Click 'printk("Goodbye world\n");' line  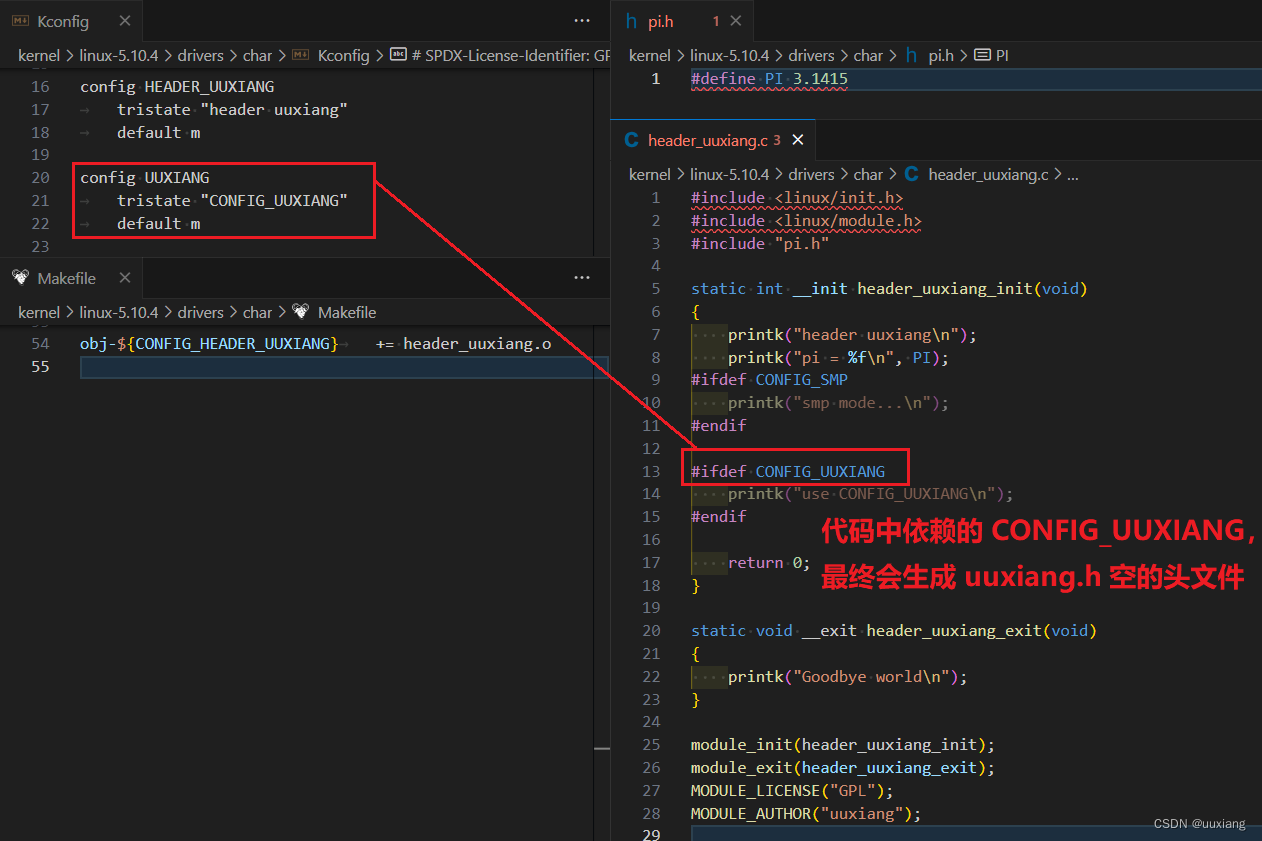click(x=848, y=677)
